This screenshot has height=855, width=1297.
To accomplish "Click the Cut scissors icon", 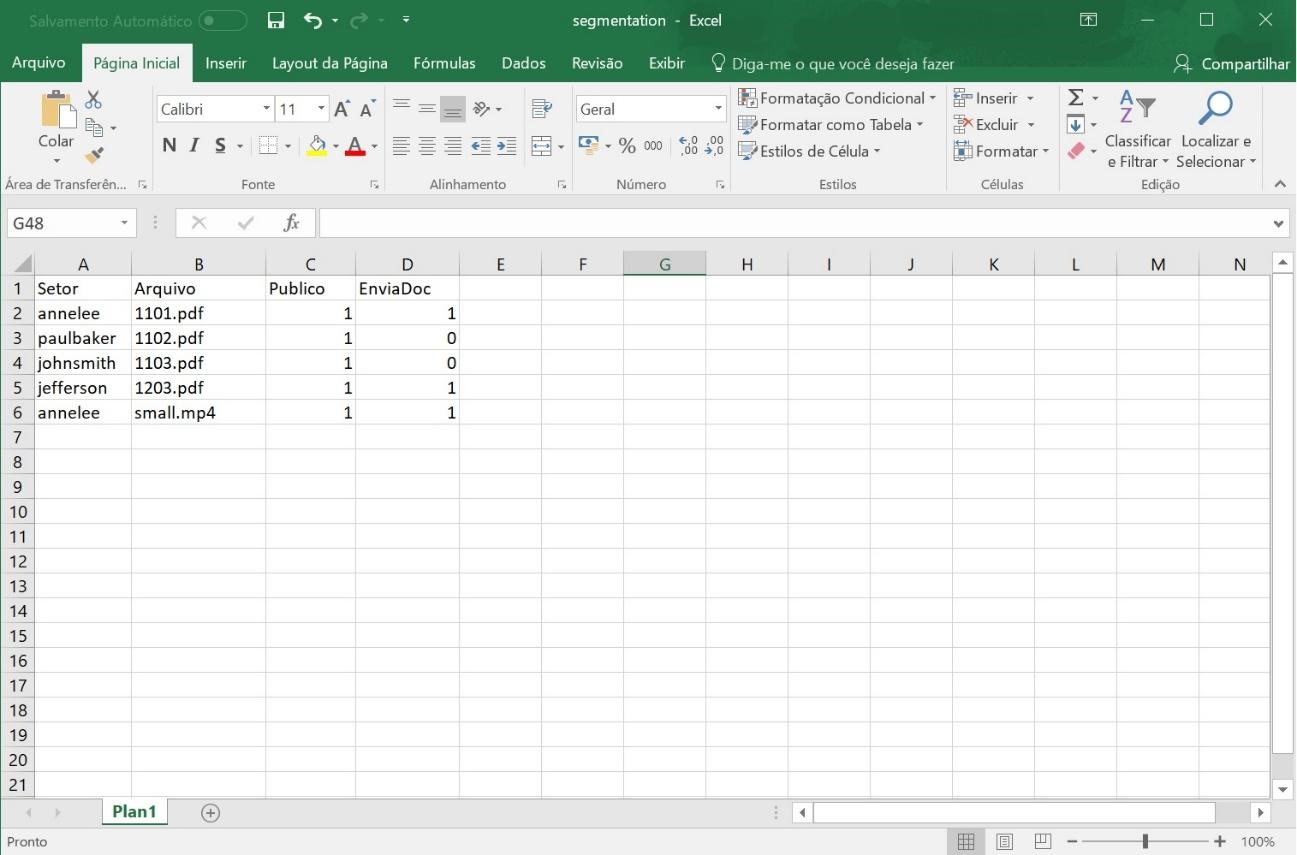I will click(94, 100).
